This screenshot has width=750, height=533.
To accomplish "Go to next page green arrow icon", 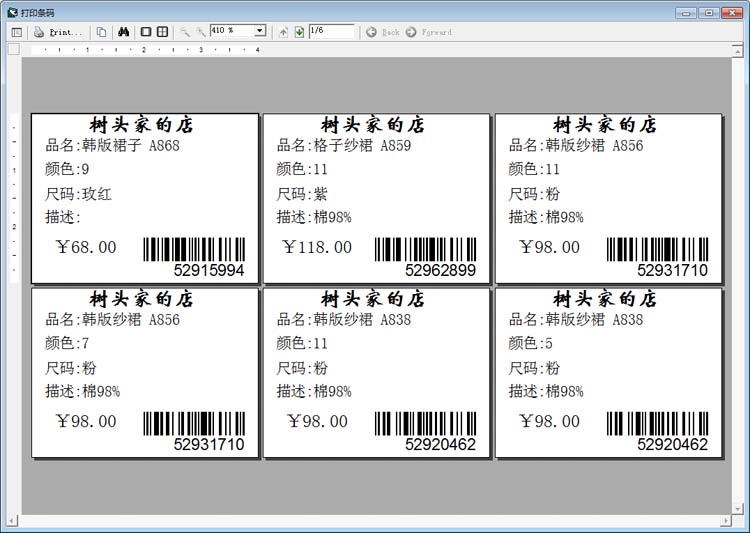I will click(x=299, y=33).
